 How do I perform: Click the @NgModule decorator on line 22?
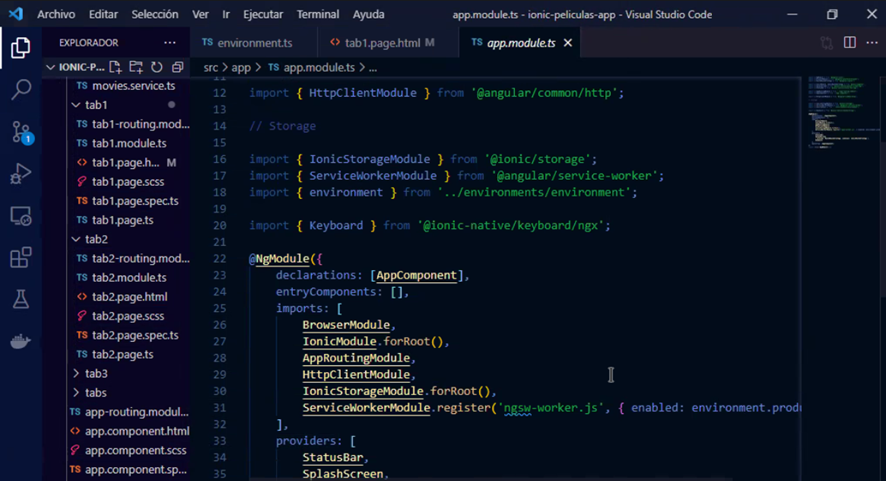click(279, 259)
